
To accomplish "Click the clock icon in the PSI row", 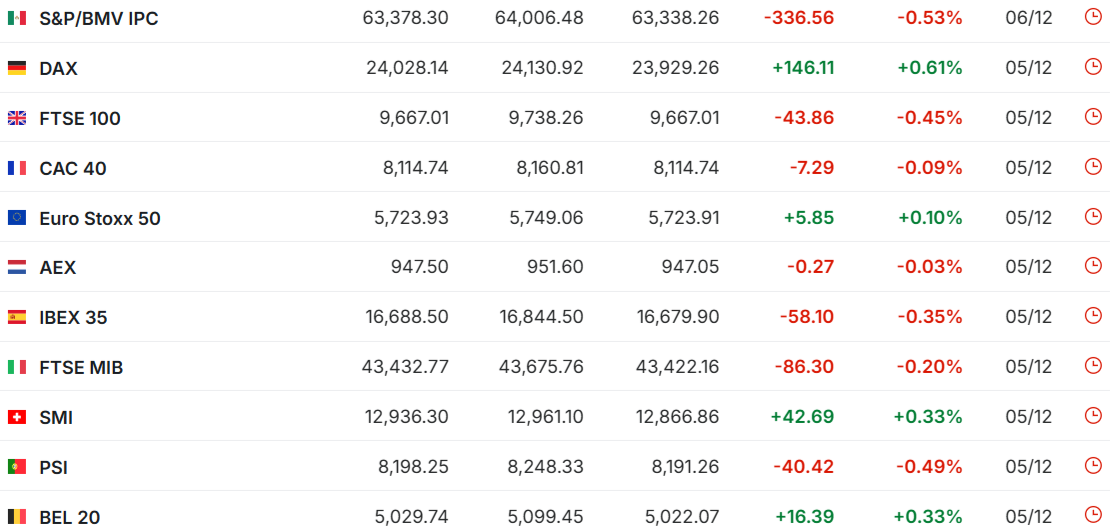I will coord(1093,466).
